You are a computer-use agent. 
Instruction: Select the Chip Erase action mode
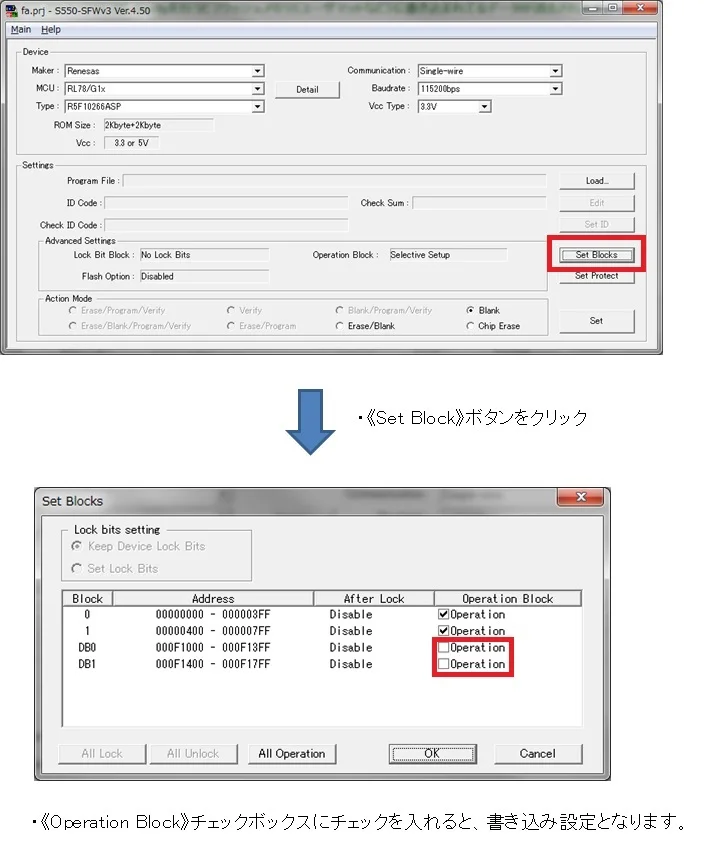click(471, 326)
